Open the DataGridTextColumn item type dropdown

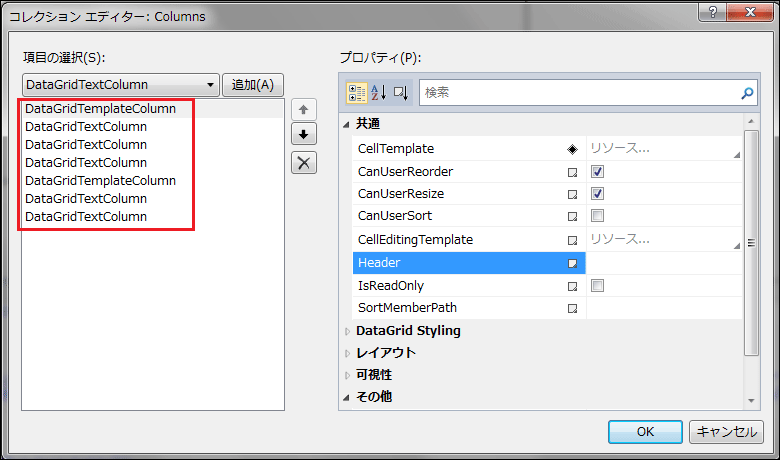pyautogui.click(x=121, y=85)
